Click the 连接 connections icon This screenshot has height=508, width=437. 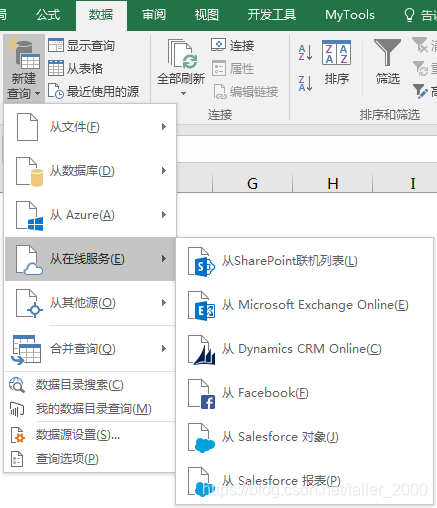[219, 45]
